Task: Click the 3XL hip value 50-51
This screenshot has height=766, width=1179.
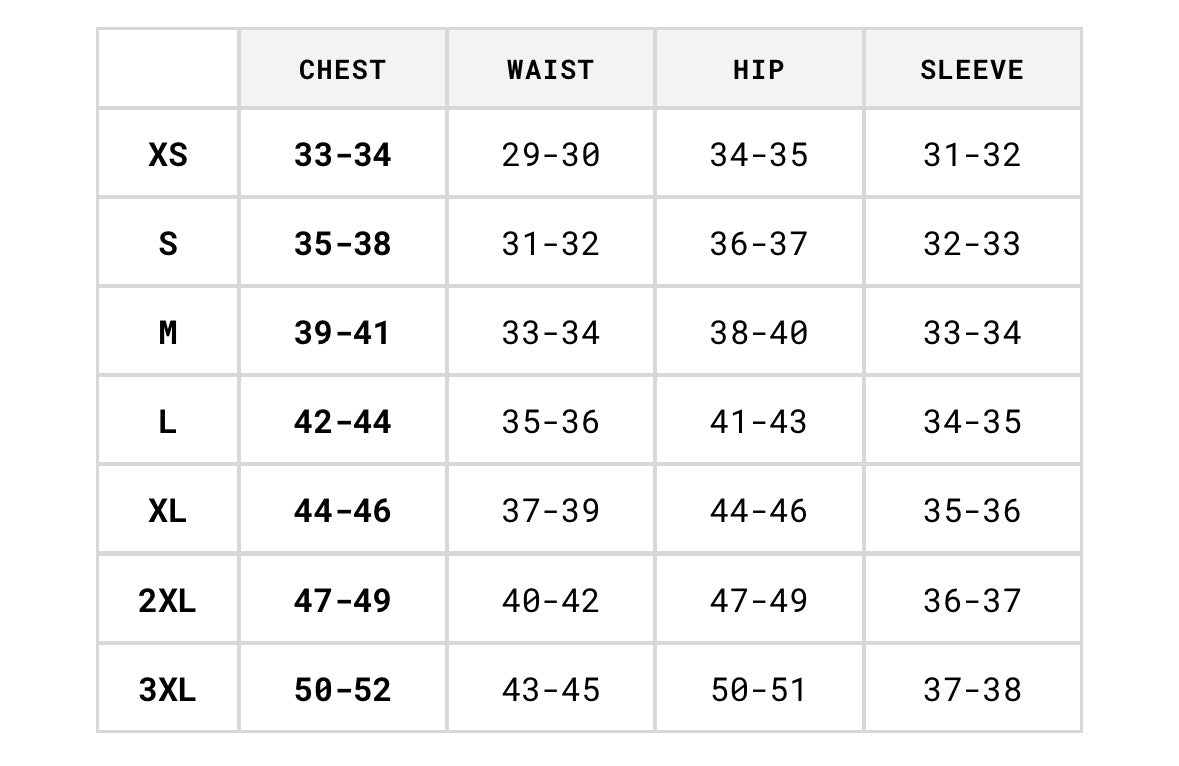Action: click(x=759, y=689)
